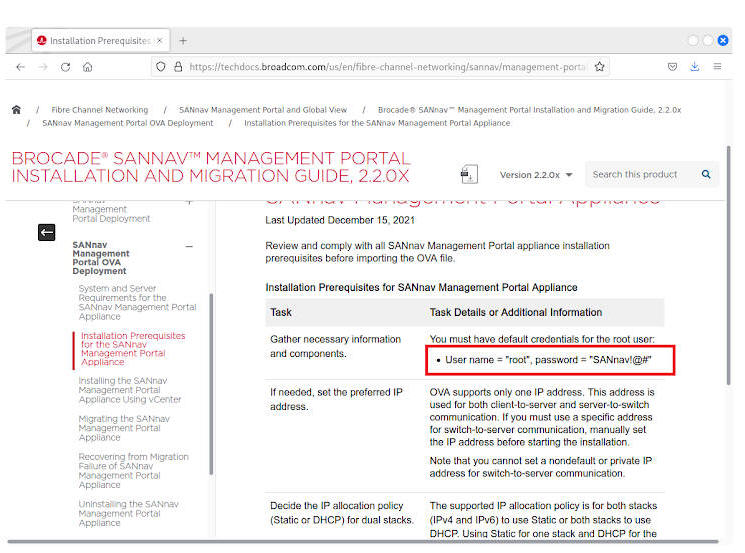
Task: Click the horizontal scrollbar at the bottom
Action: click(363, 541)
